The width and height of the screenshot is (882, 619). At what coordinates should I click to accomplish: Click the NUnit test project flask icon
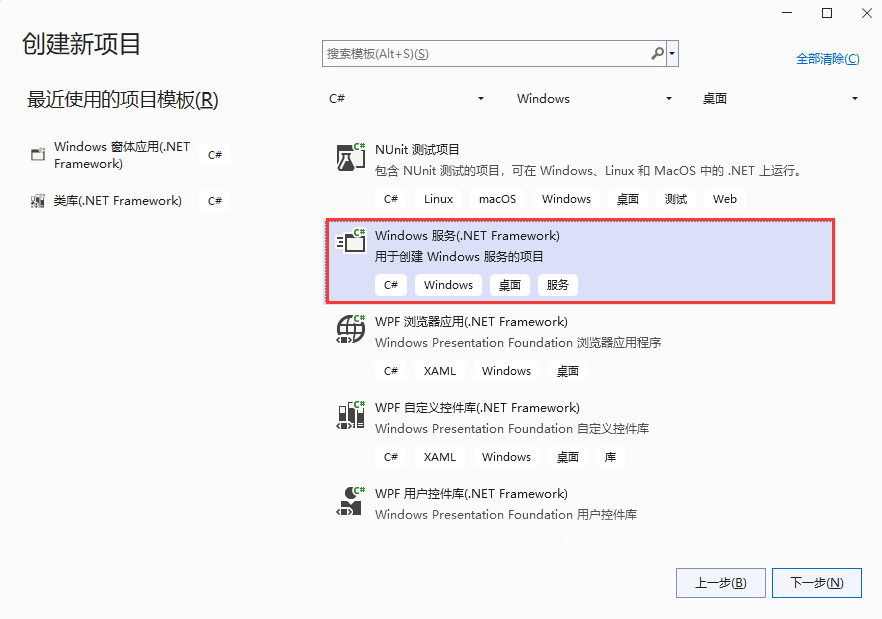(x=351, y=157)
